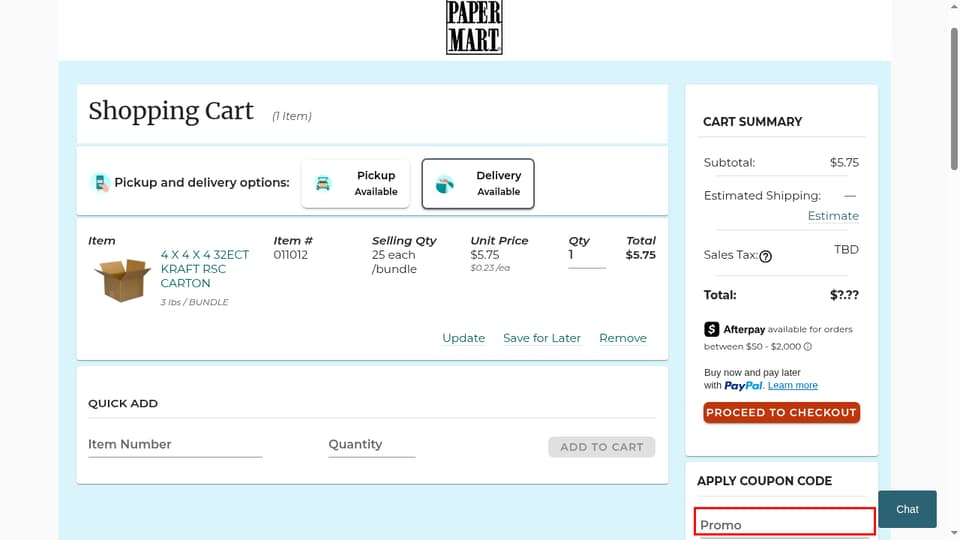Click the Total '$?.??' value
This screenshot has height=540, width=960.
click(844, 294)
